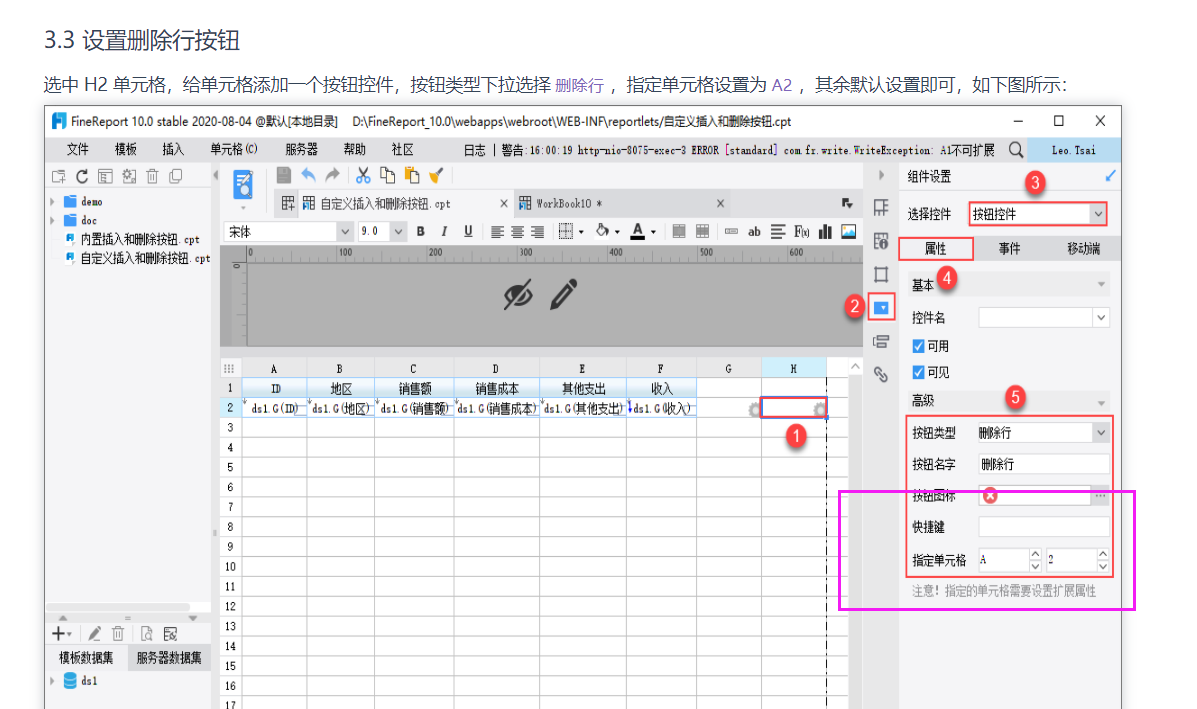This screenshot has height=709, width=1197.
Task: Click the hyperlink chain icon in sidebar
Action: [881, 375]
